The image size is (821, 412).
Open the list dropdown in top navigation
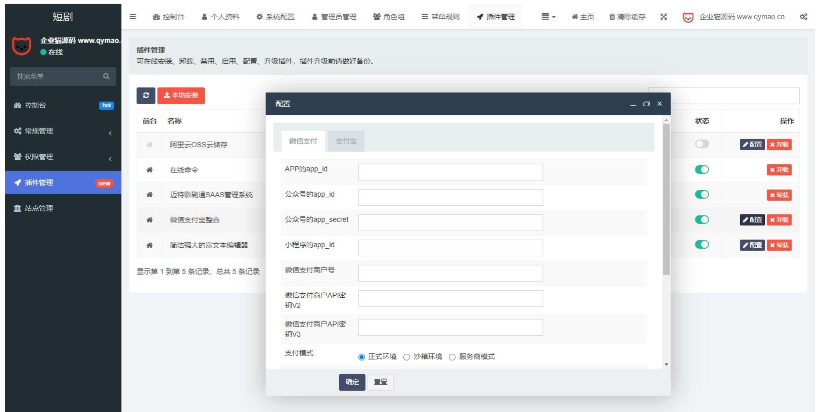[x=549, y=17]
